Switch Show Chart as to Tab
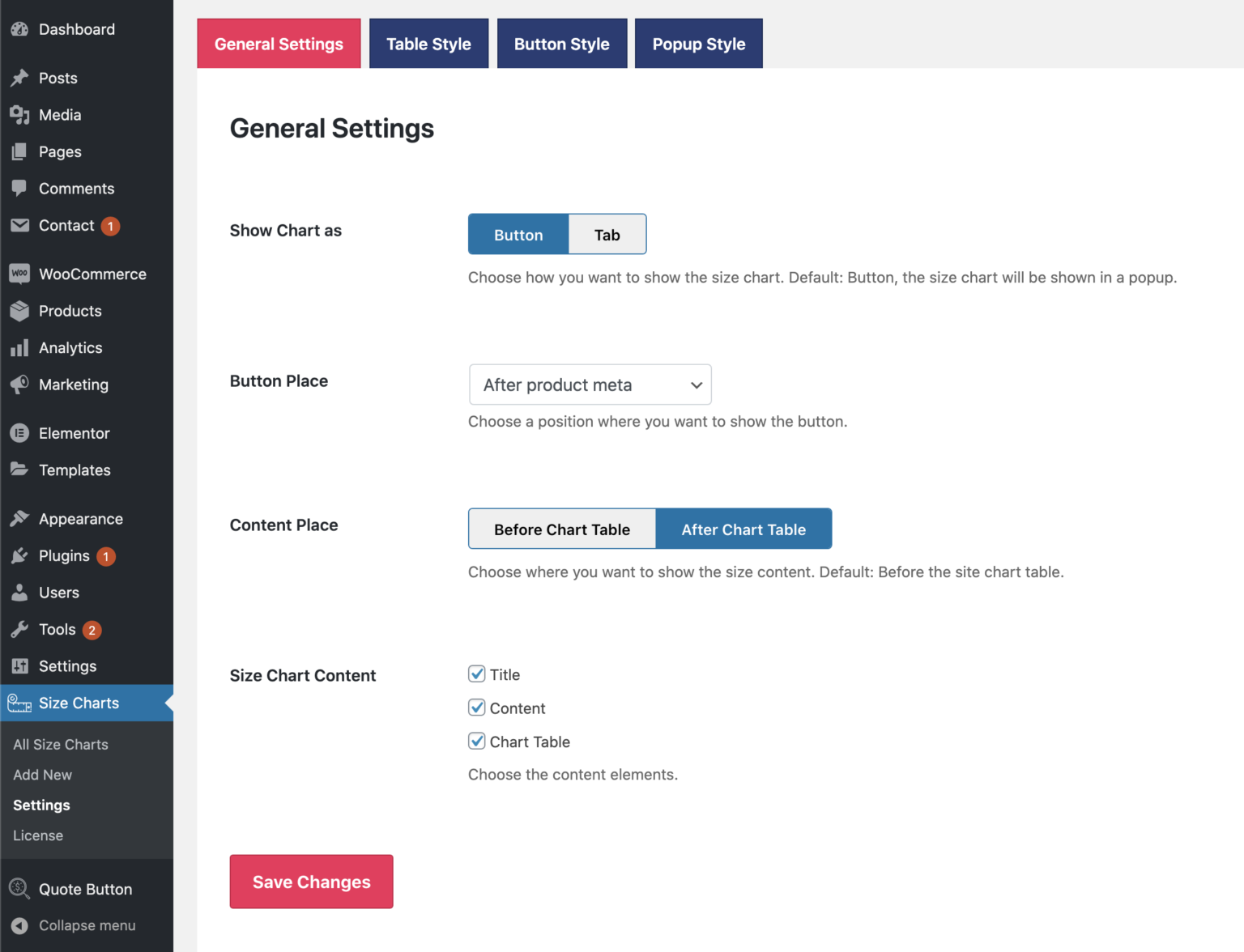Screen dimensions: 1244x952 [x=607, y=234]
